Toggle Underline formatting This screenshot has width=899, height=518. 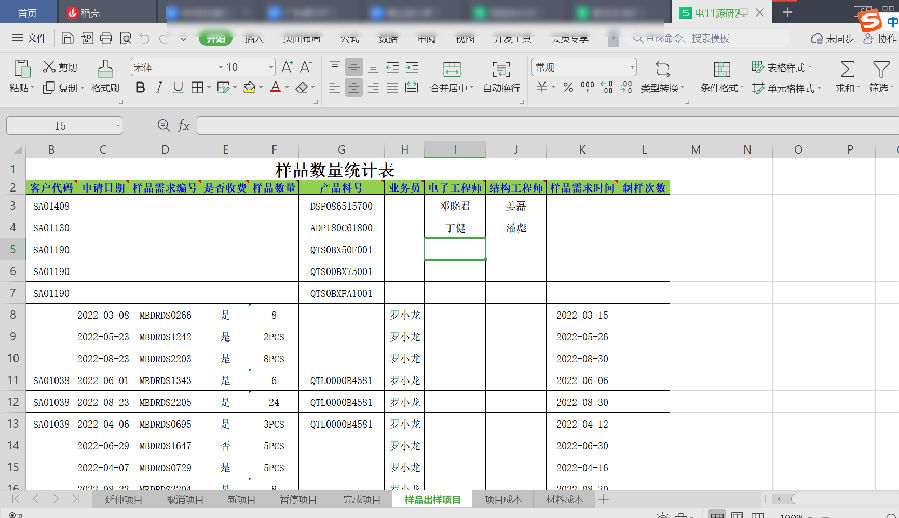[x=177, y=88]
